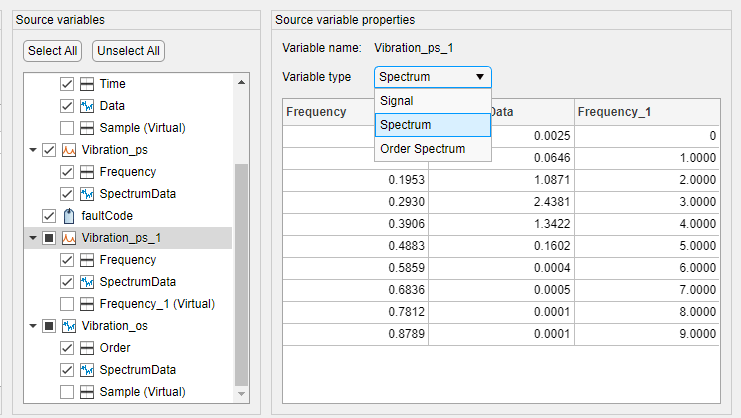Check the Frequency_1 (Virtual) checkbox
Viewport: 741px width, 418px height.
click(67, 303)
